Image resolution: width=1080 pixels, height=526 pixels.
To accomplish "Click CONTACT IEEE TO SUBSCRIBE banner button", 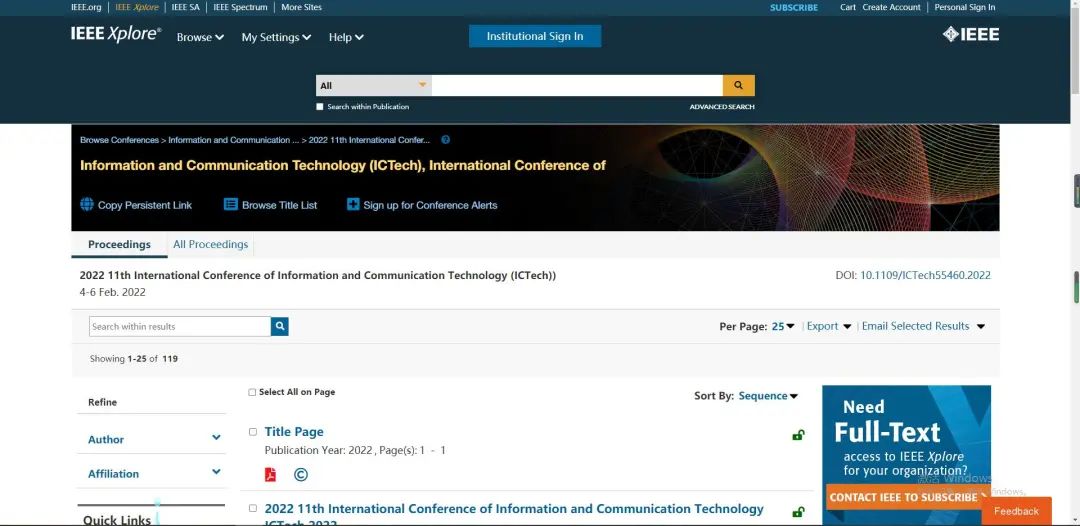I will coord(908,497).
